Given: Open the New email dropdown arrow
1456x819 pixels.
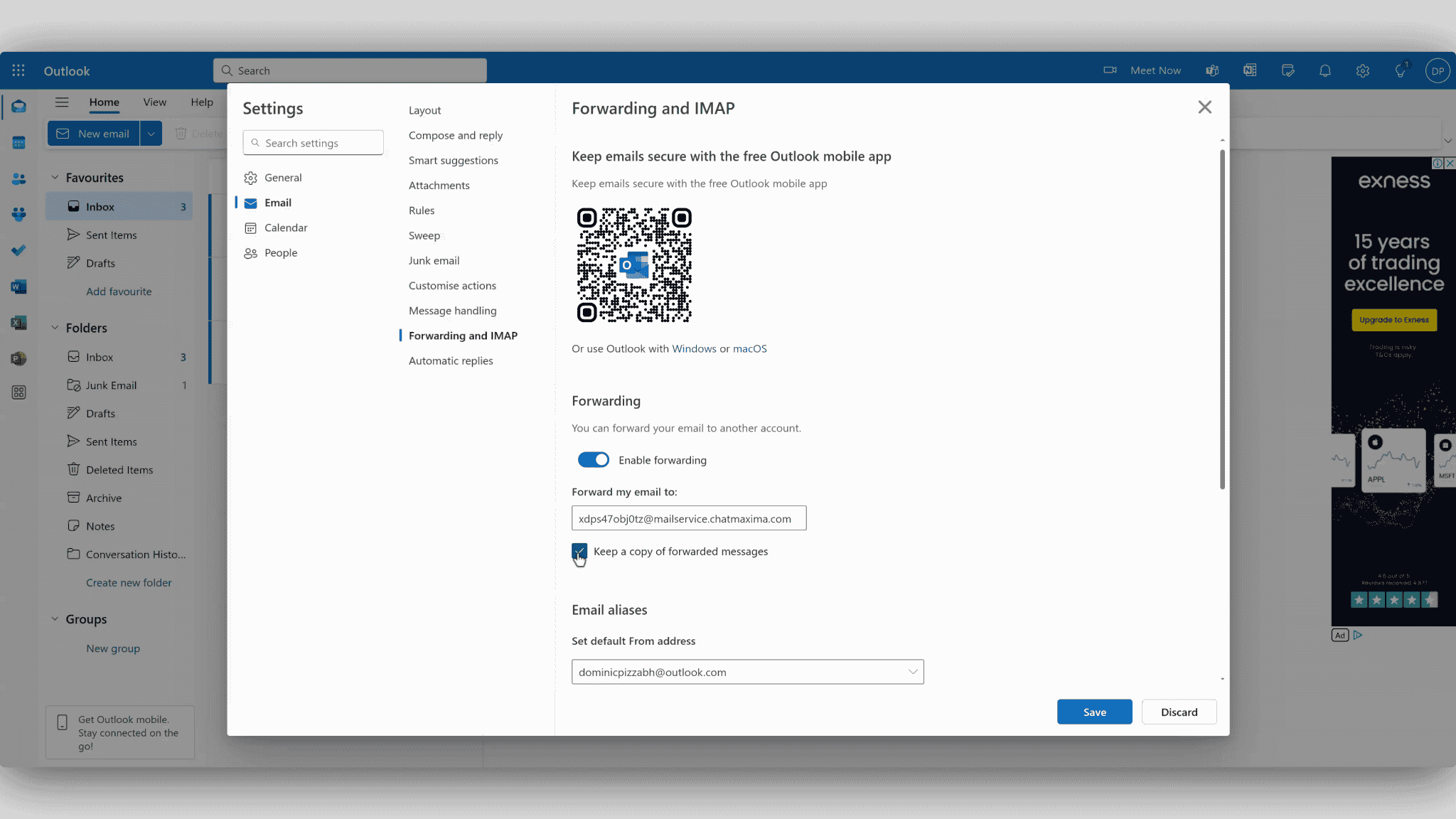Looking at the screenshot, I should click(x=151, y=134).
